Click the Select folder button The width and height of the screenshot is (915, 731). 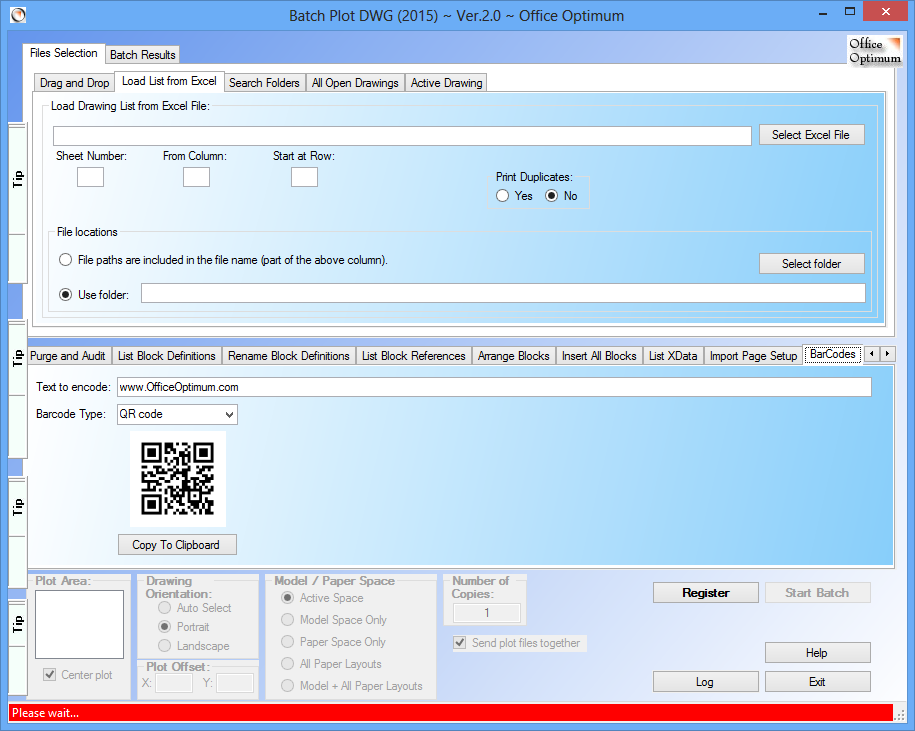click(x=811, y=264)
